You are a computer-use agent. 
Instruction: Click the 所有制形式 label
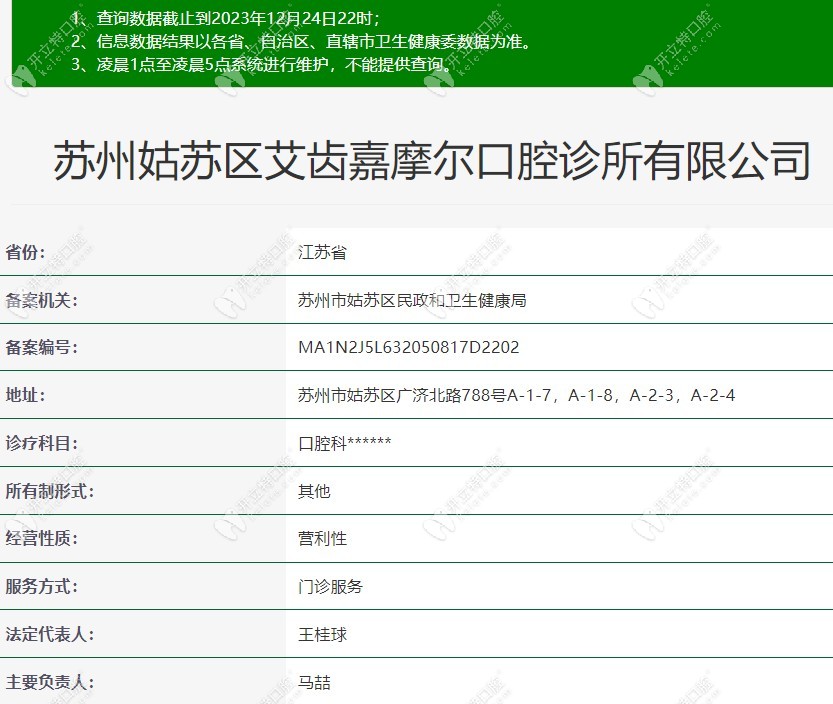point(49,491)
